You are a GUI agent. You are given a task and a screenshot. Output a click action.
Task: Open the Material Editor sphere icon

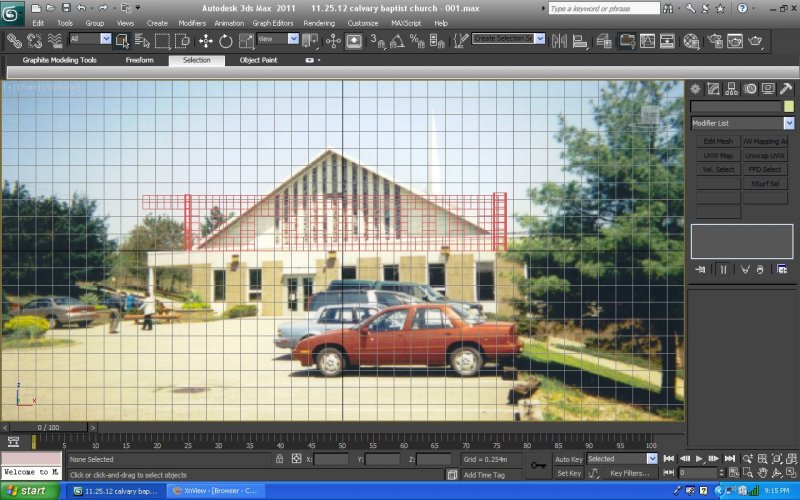point(691,41)
